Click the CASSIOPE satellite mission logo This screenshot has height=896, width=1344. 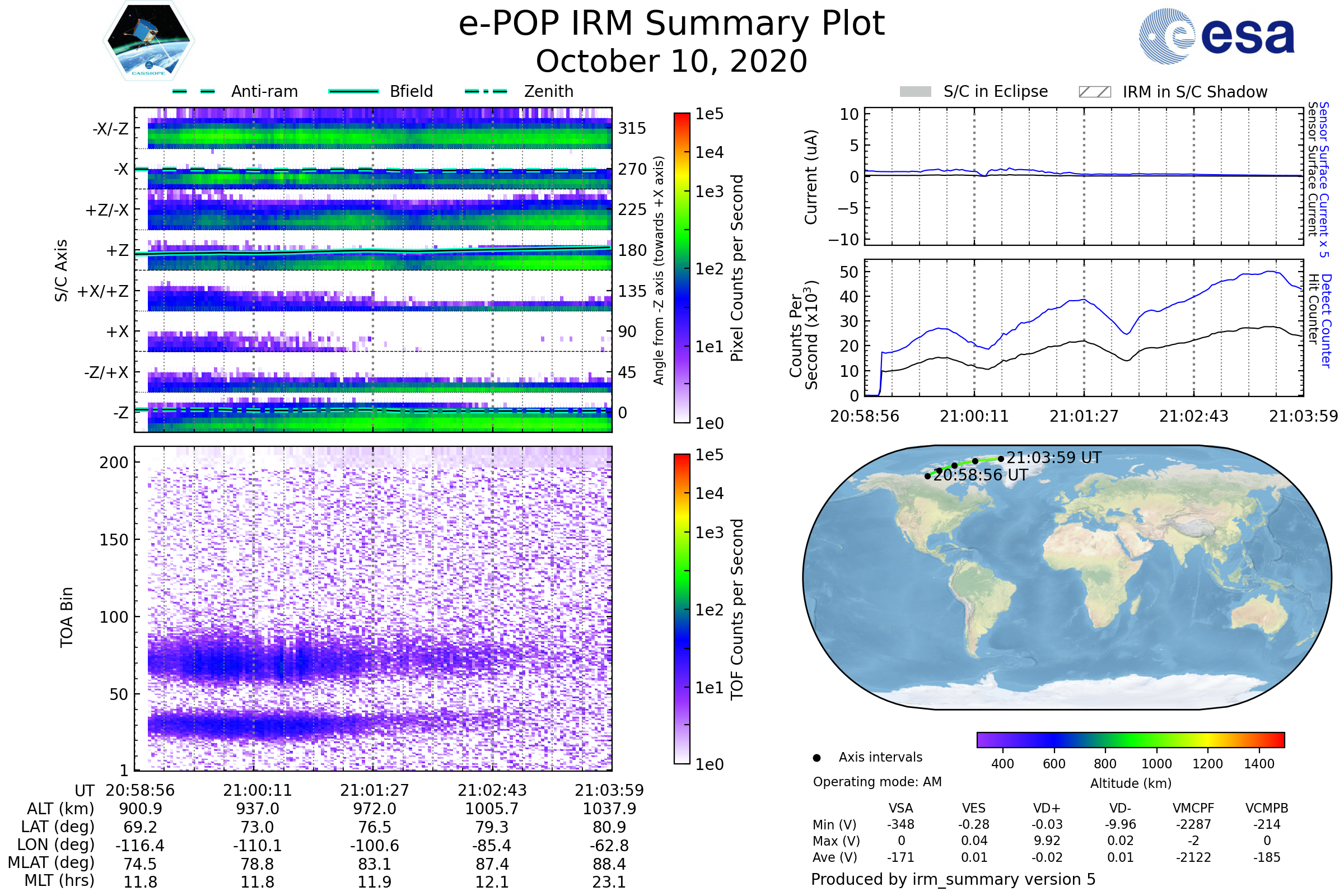click(148, 41)
